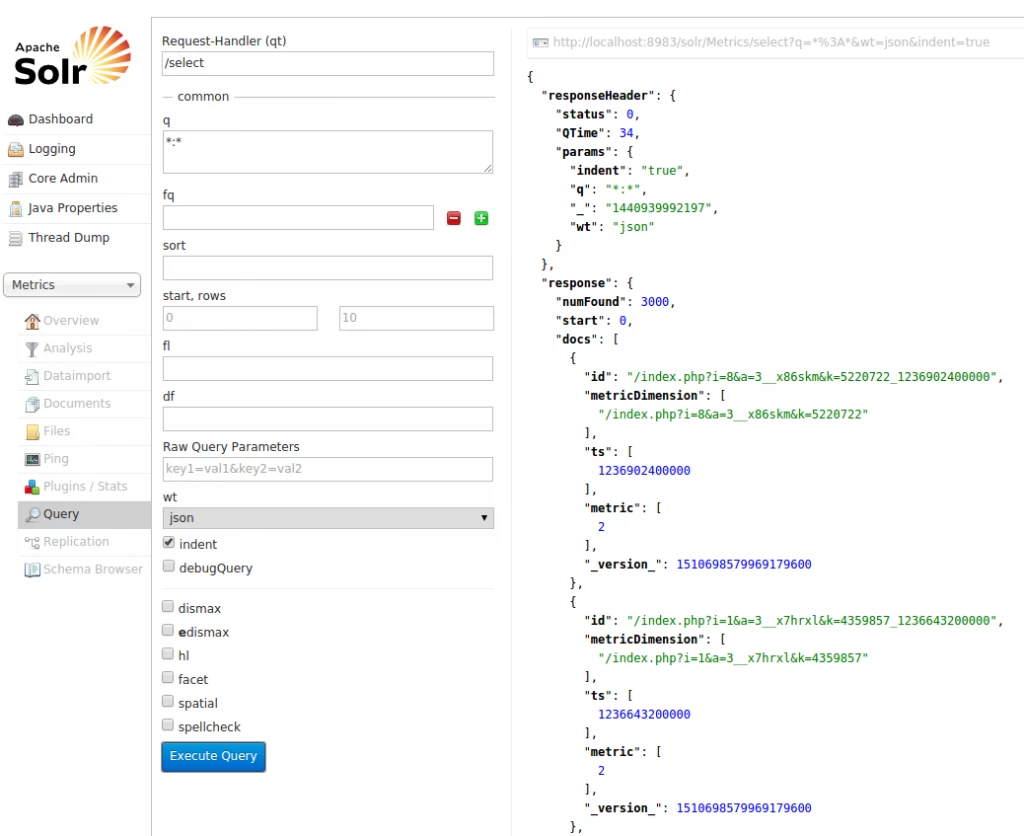
Task: Go to the Analysis section
Action: pos(68,348)
